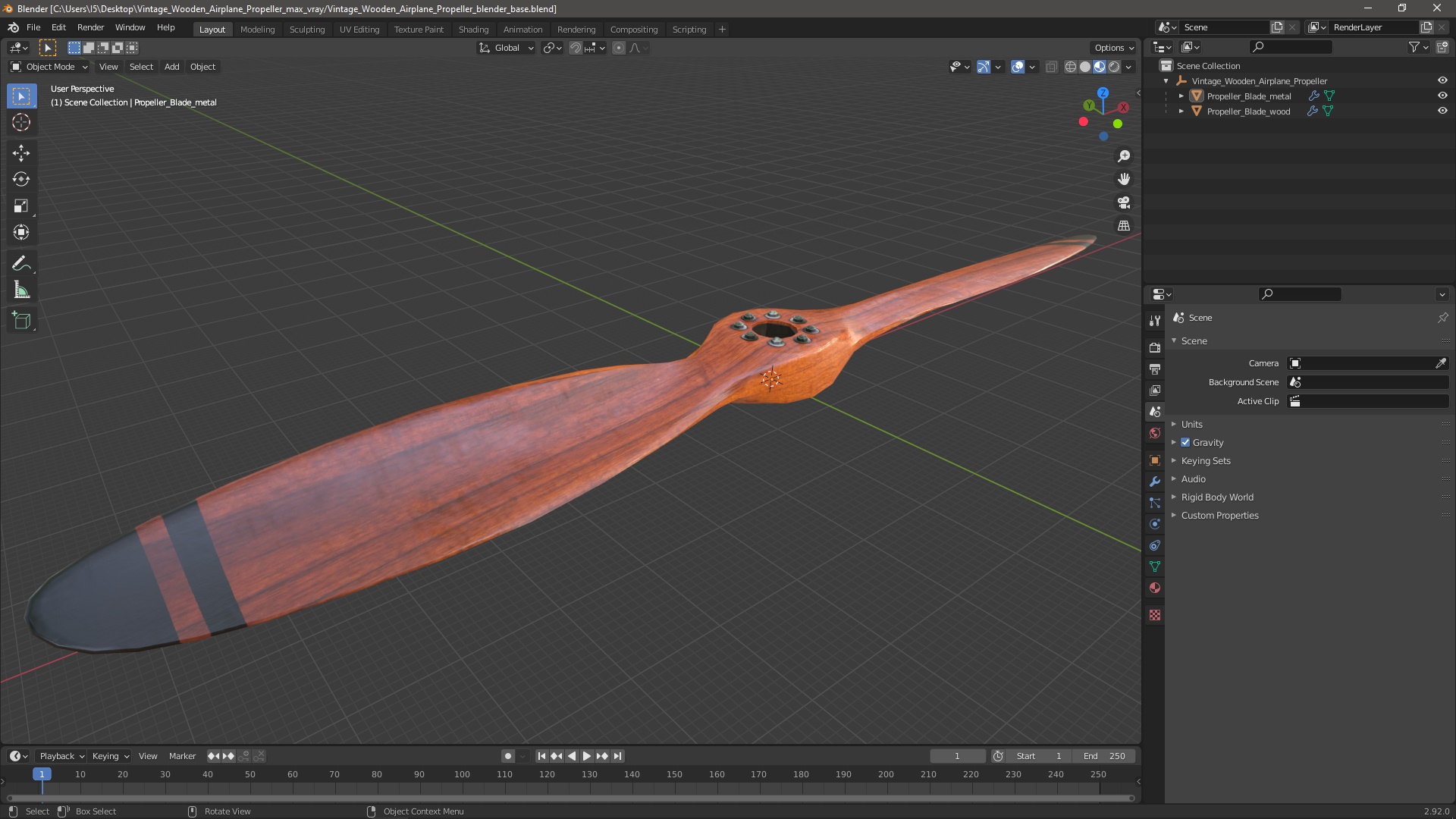Image resolution: width=1456 pixels, height=819 pixels.
Task: Expand the Units panel
Action: [1191, 424]
